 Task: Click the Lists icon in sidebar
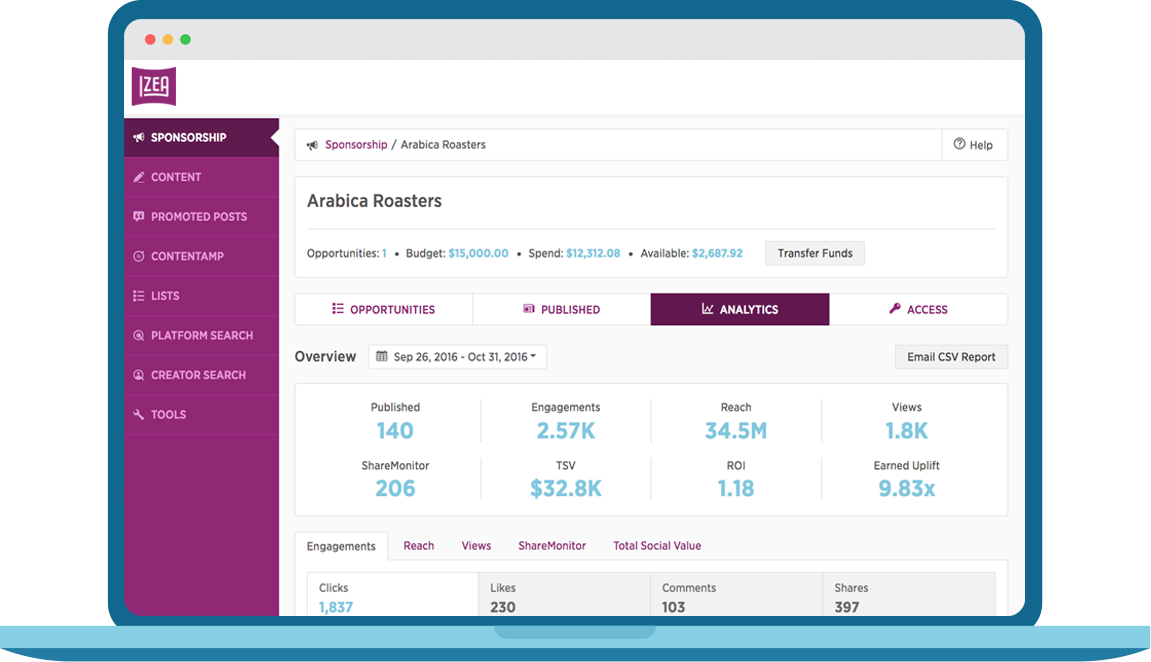click(138, 296)
